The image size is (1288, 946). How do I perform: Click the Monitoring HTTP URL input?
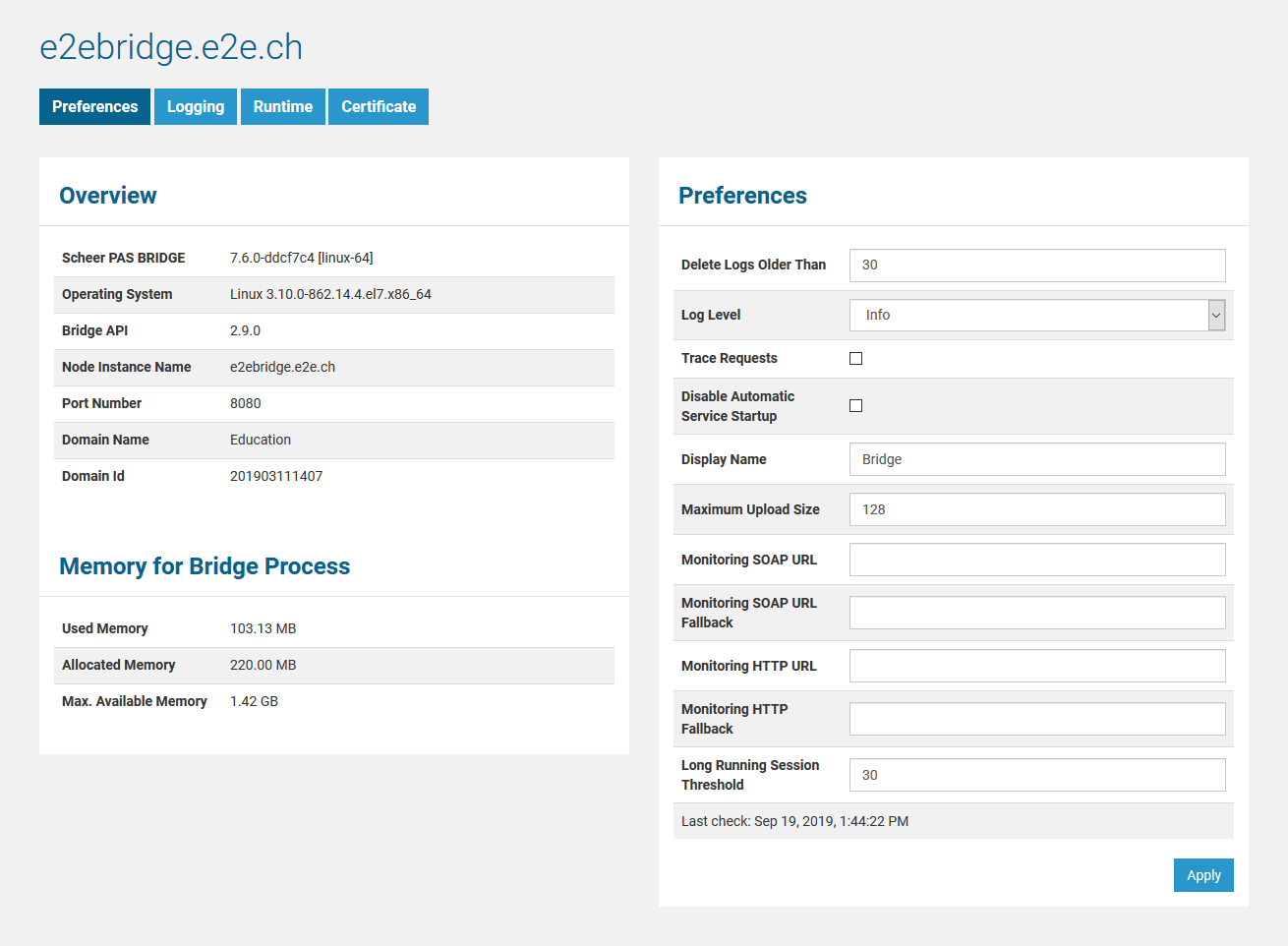click(x=1037, y=666)
